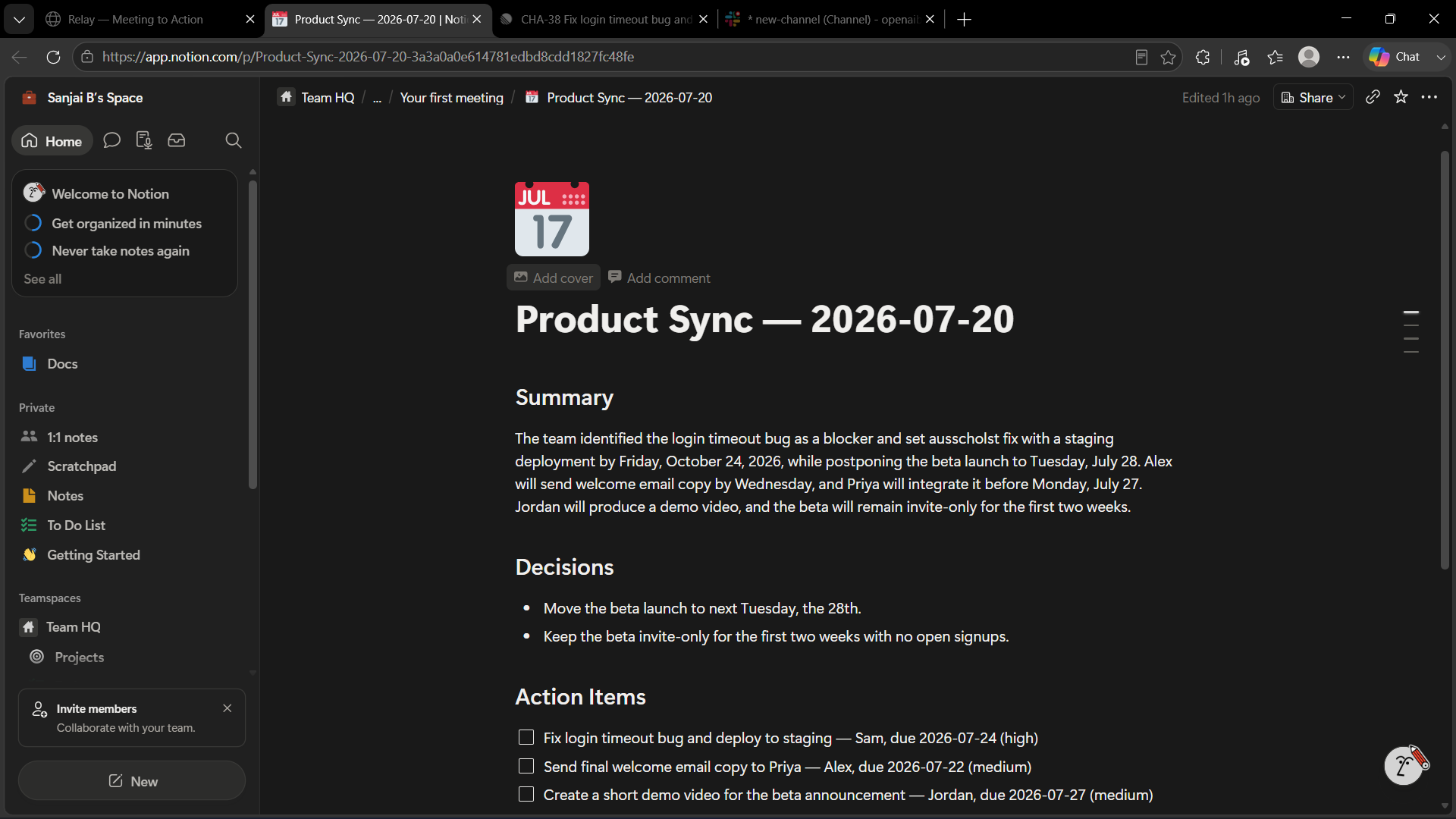Open Your first meeting breadcrumb
1456x819 pixels.
click(451, 97)
